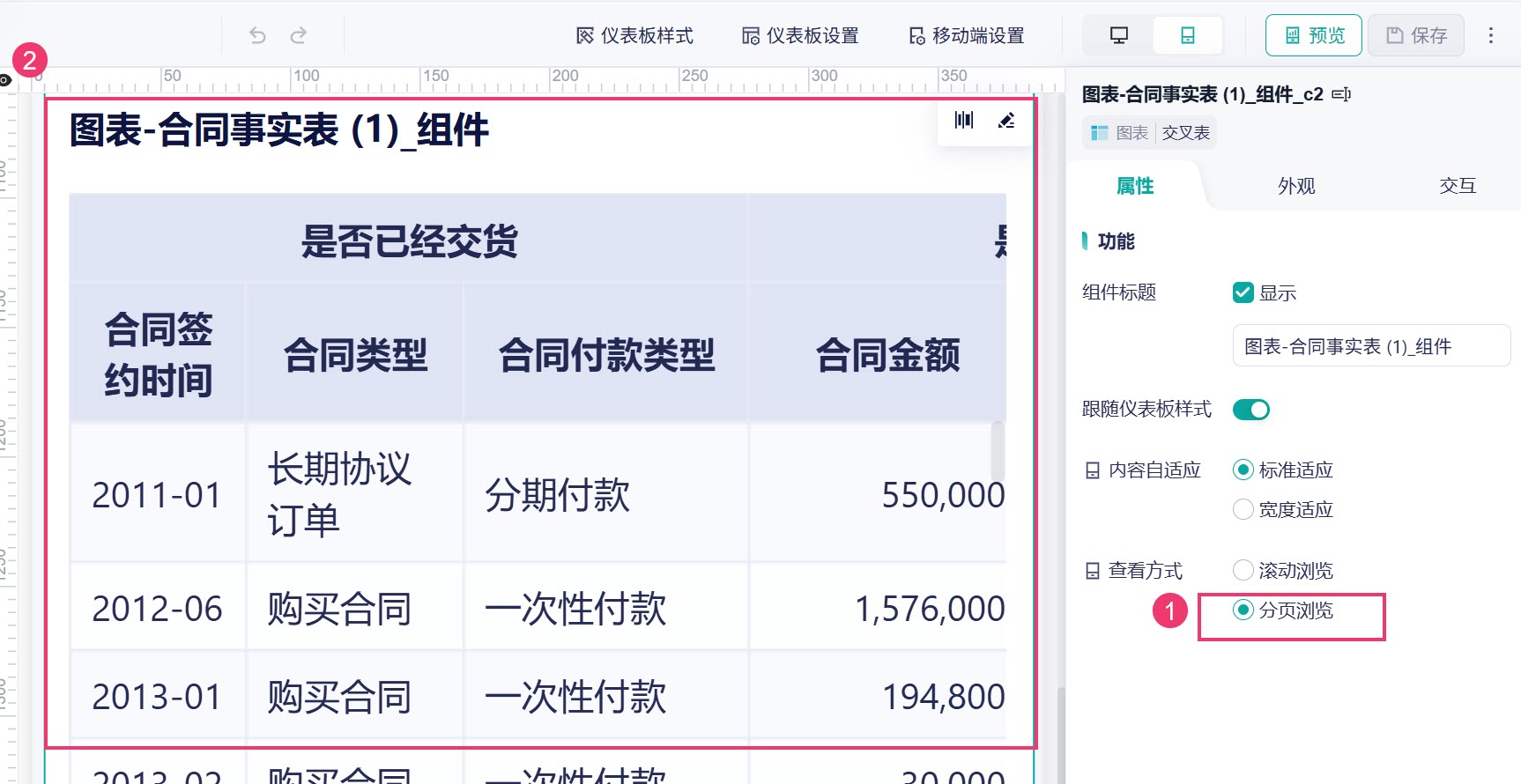Screen dimensions: 1521x784
Task: Toggle the 跟随仪表板样式 switch
Action: 1250,410
